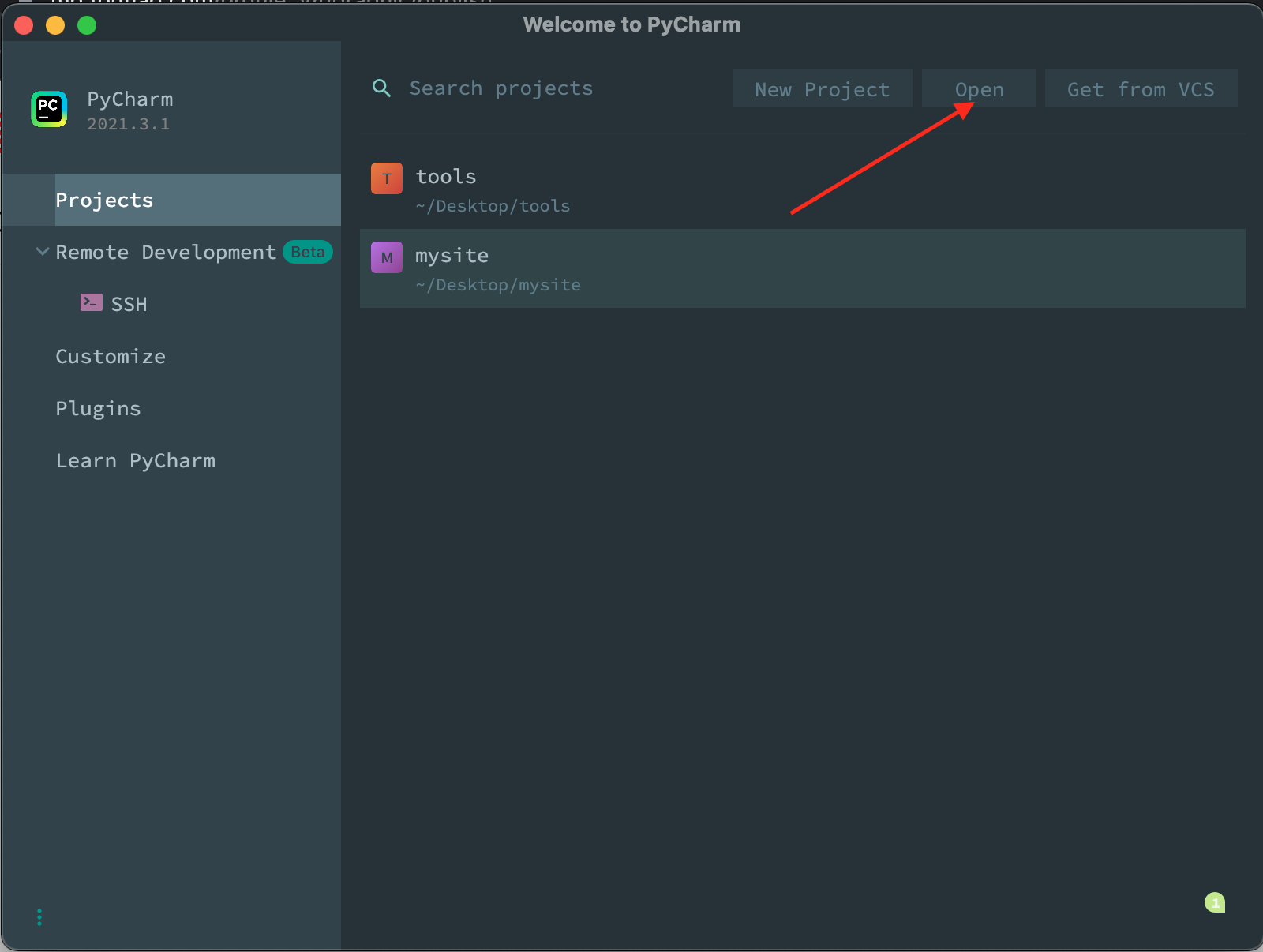Click the orange T icon for tools project
This screenshot has width=1263, height=952.
[x=387, y=178]
